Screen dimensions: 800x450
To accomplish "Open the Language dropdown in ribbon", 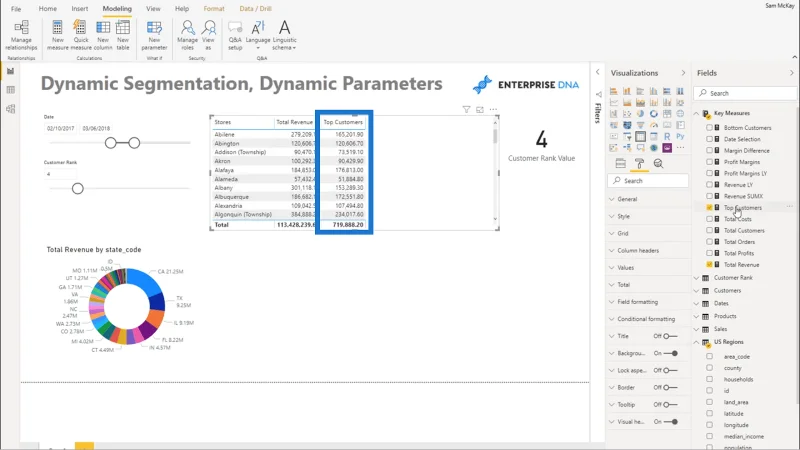I will click(x=258, y=35).
